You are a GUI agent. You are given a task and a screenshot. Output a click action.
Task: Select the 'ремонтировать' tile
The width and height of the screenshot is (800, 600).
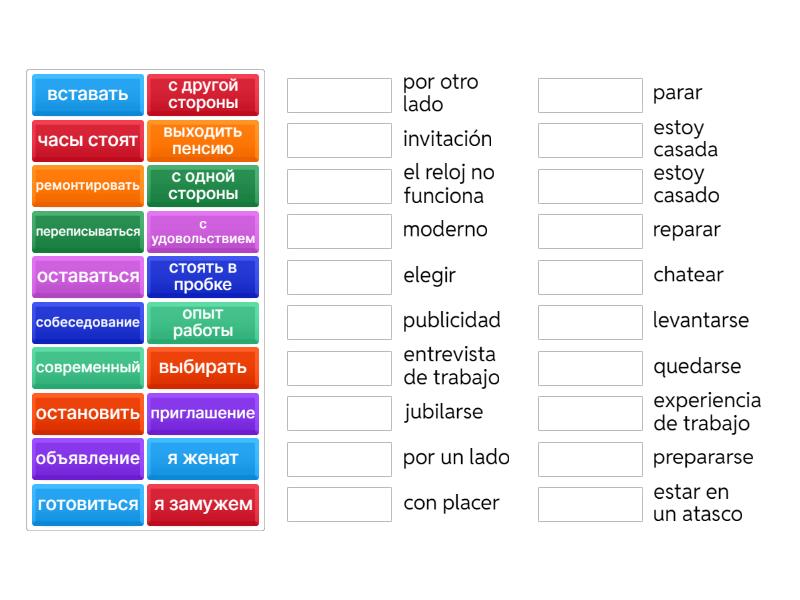coord(88,186)
